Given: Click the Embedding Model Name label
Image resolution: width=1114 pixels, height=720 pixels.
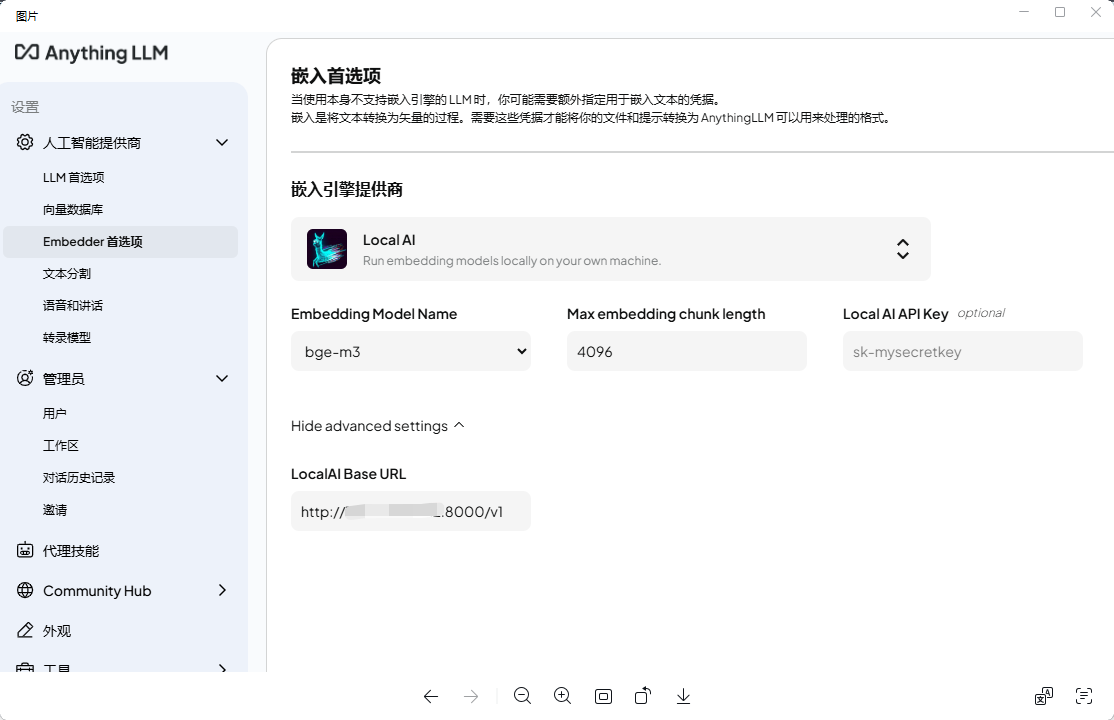Looking at the screenshot, I should tap(374, 313).
